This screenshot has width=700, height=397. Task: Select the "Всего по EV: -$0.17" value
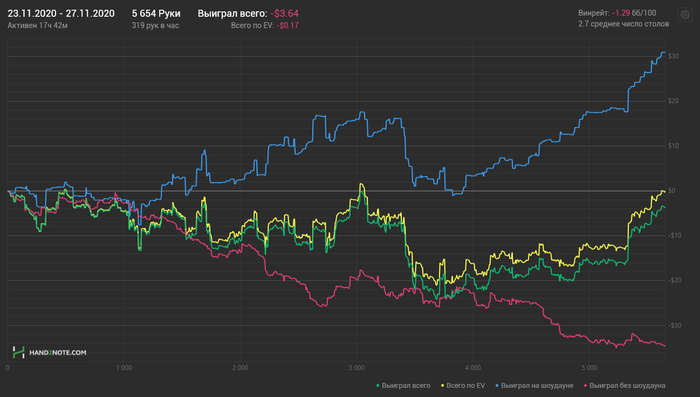265,25
